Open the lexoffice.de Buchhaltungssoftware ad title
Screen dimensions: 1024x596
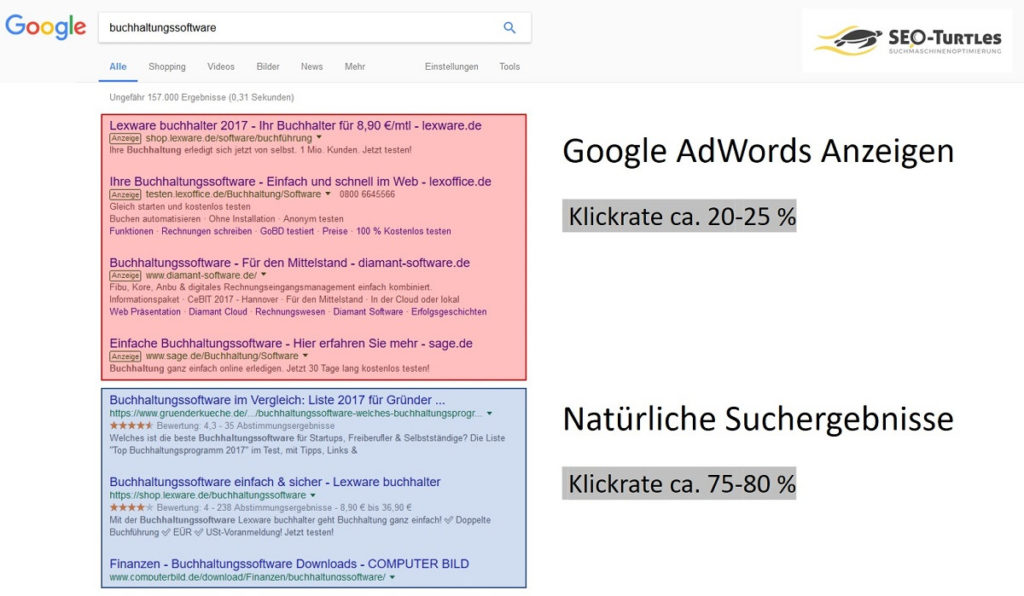300,181
